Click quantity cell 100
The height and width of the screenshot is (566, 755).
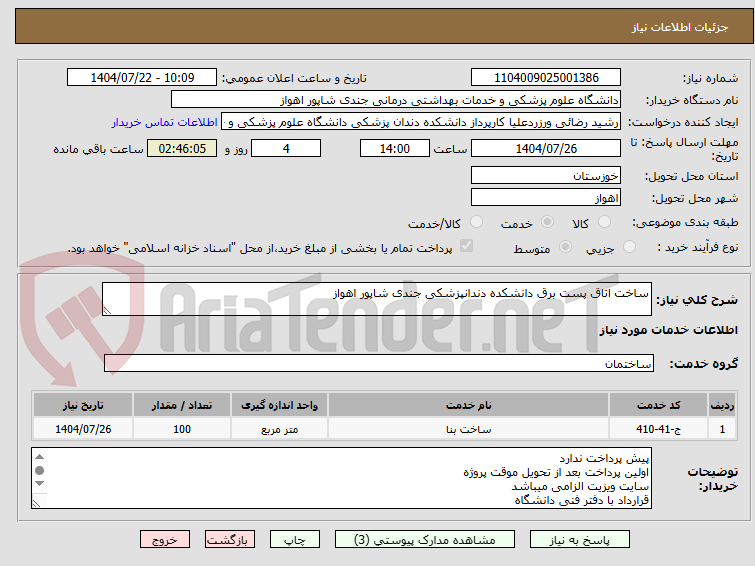click(x=182, y=429)
